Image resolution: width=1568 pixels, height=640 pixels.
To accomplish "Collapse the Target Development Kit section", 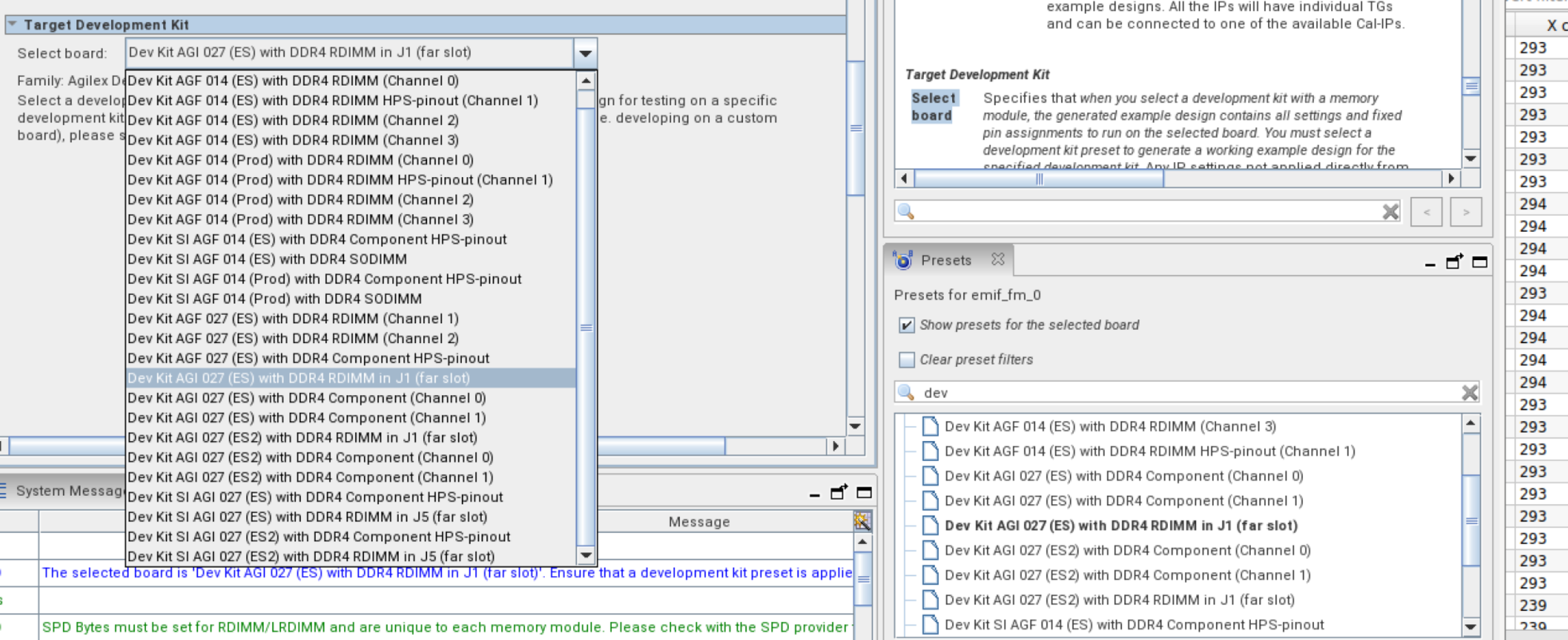I will coord(12,24).
